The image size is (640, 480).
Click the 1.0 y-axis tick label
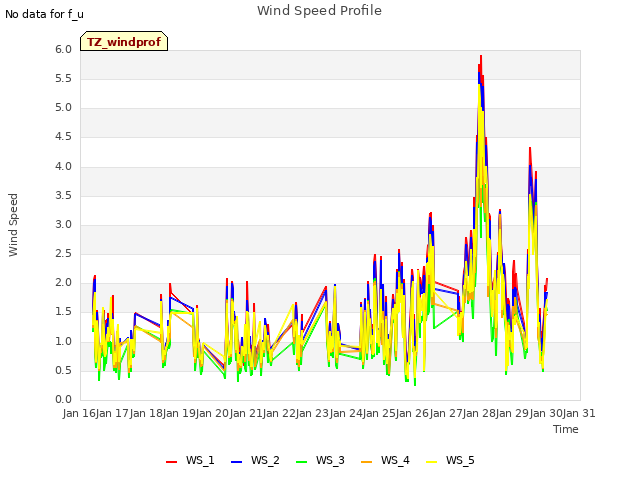tap(64, 341)
